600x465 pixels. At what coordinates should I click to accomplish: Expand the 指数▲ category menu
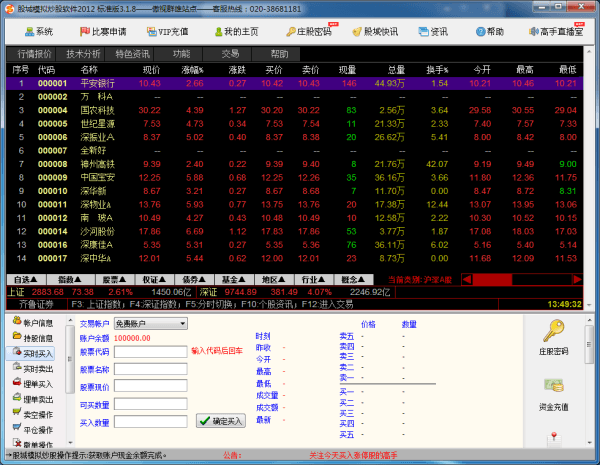[x=70, y=280]
